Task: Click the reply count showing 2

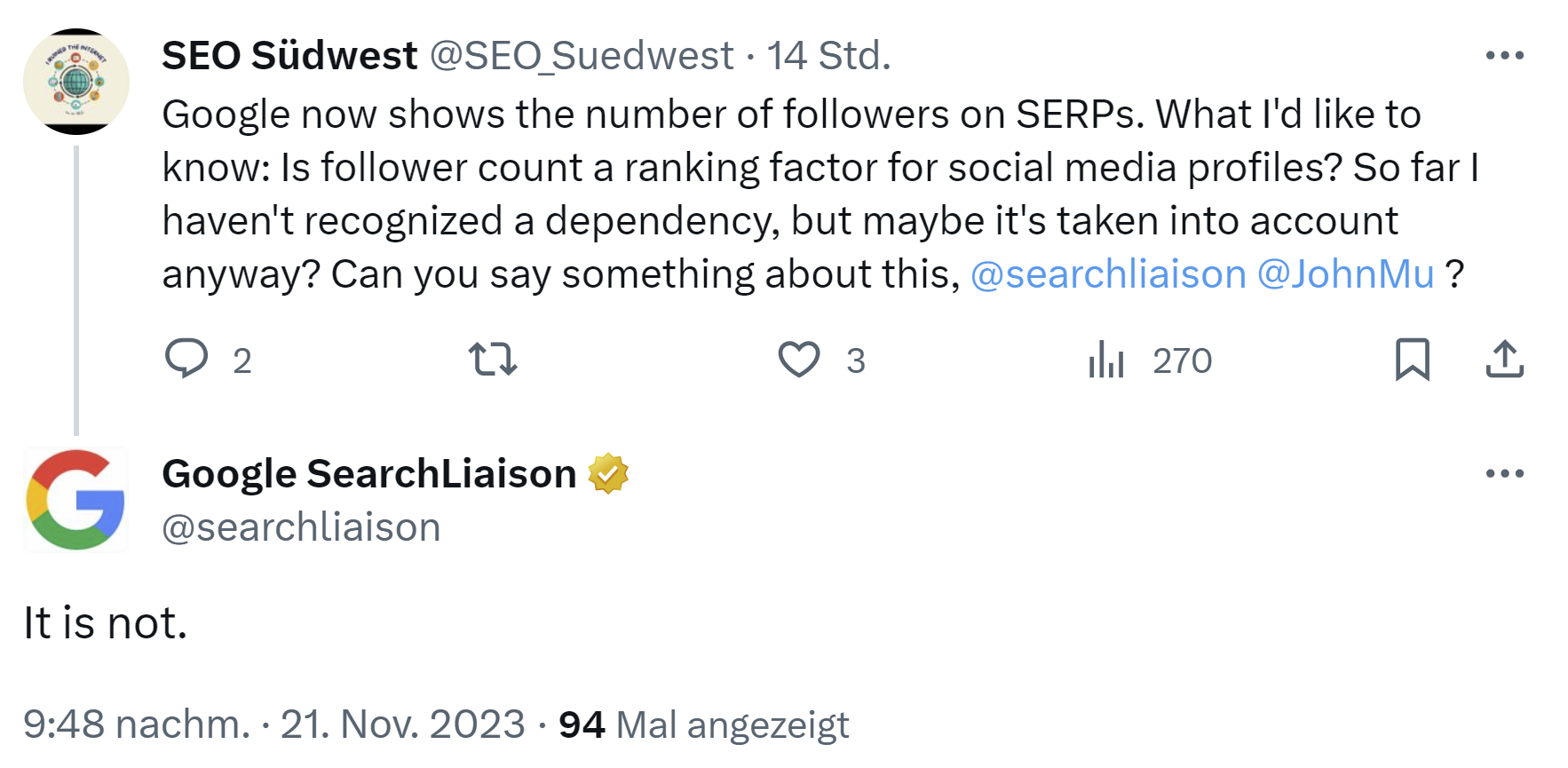Action: point(241,361)
